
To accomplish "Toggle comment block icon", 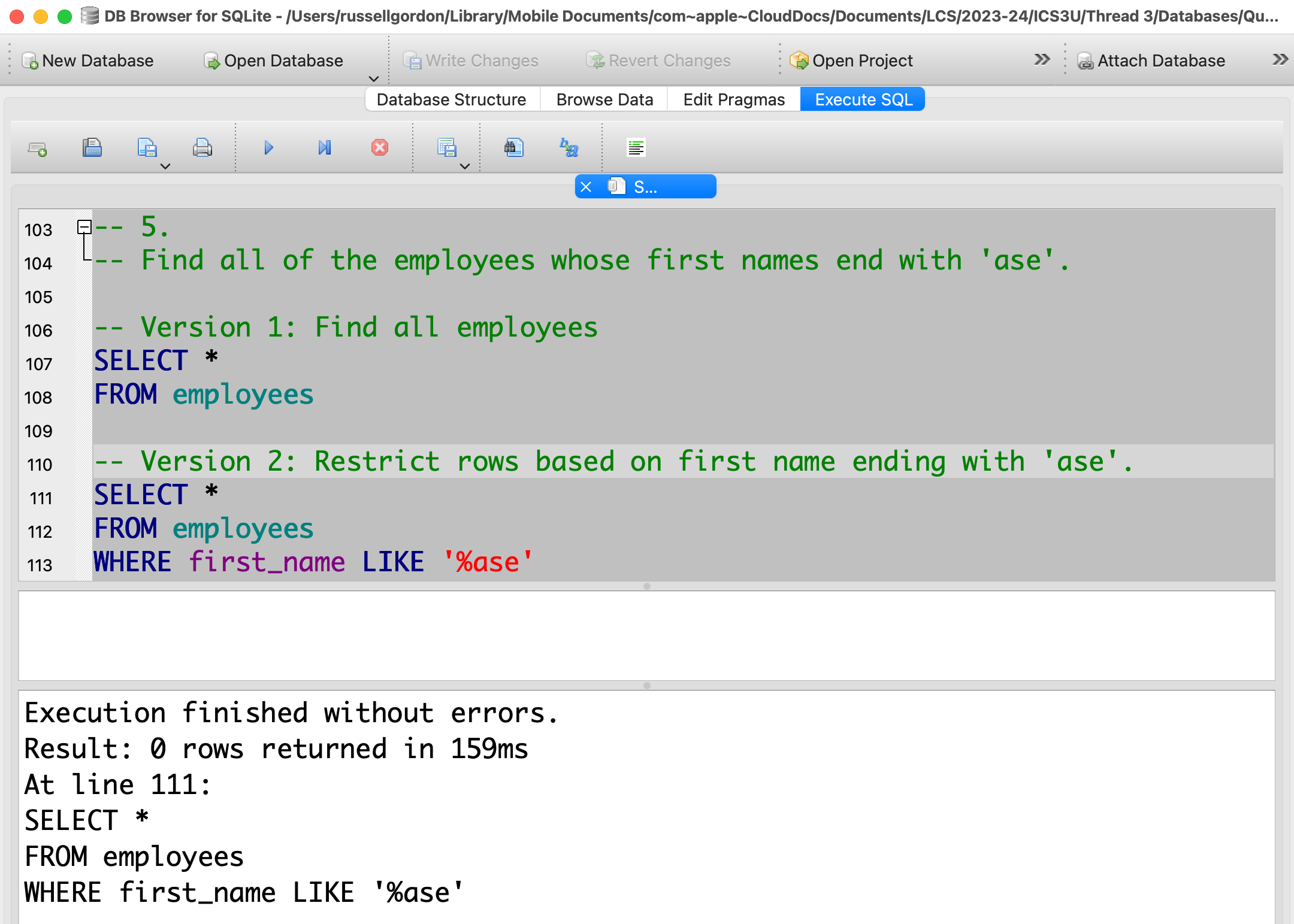I will pos(636,148).
